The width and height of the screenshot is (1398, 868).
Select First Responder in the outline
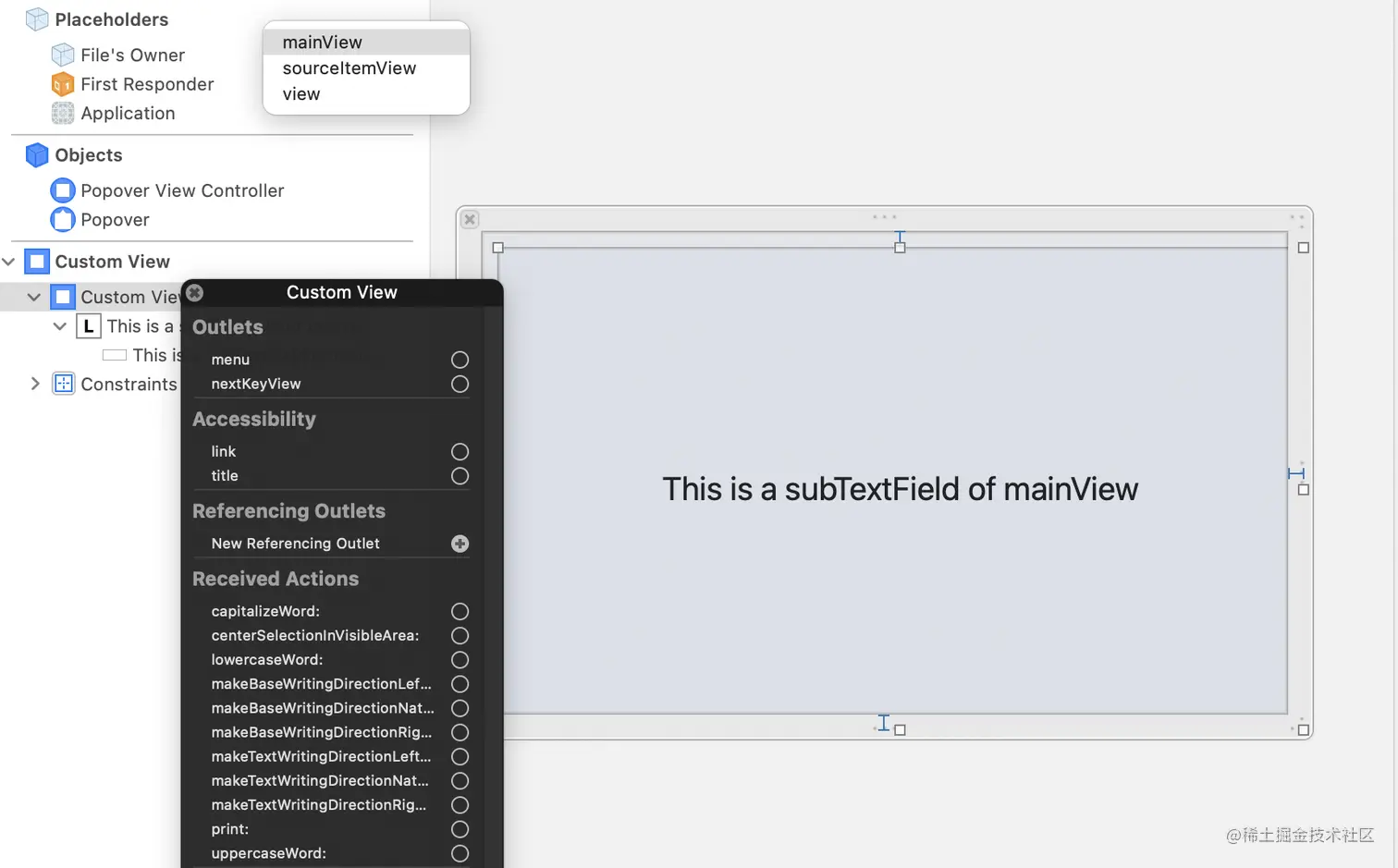147,84
